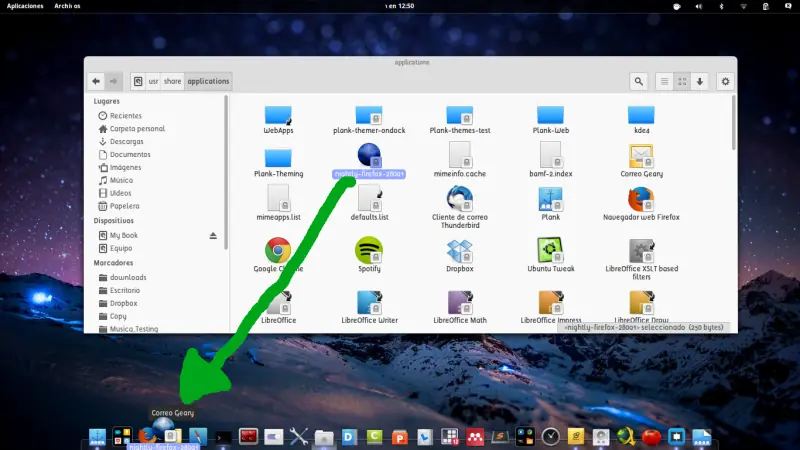Click the down-arrow view button in toolbar

click(x=700, y=81)
